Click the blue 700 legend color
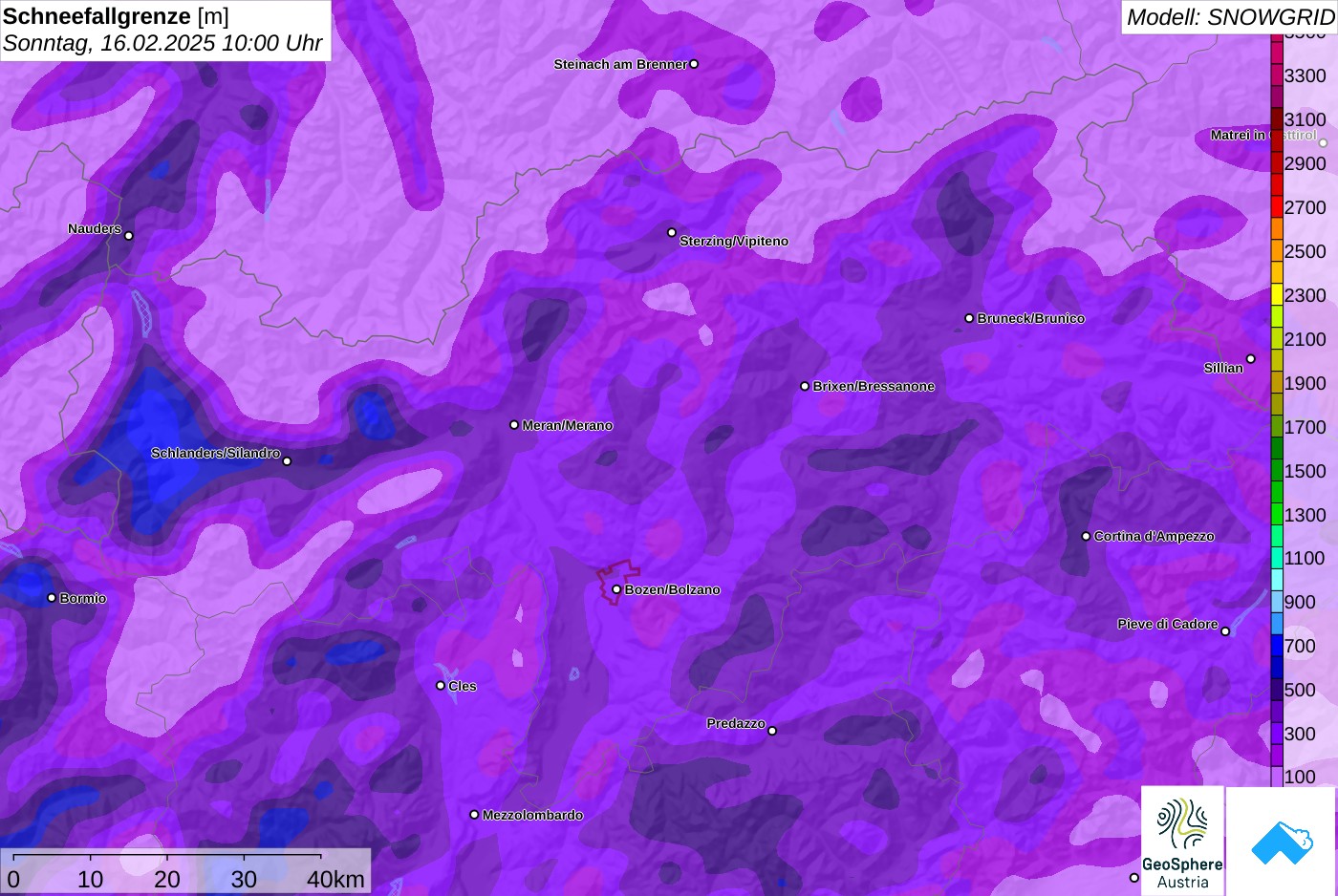This screenshot has height=896, width=1338. [x=1277, y=646]
